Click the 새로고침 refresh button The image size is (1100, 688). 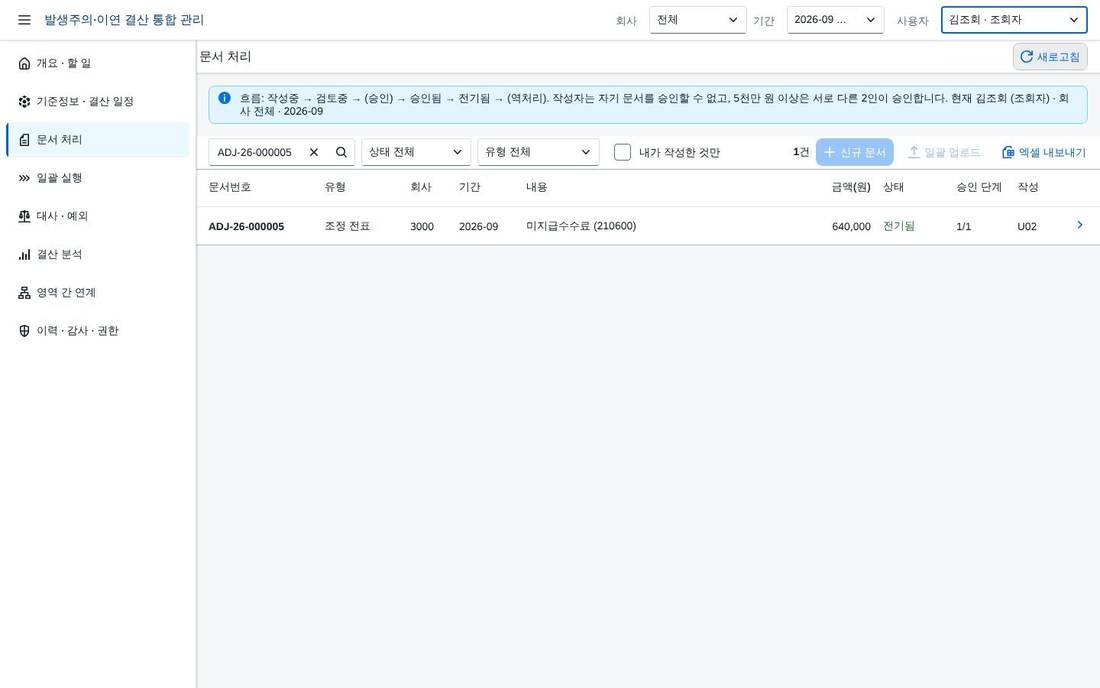click(1049, 57)
